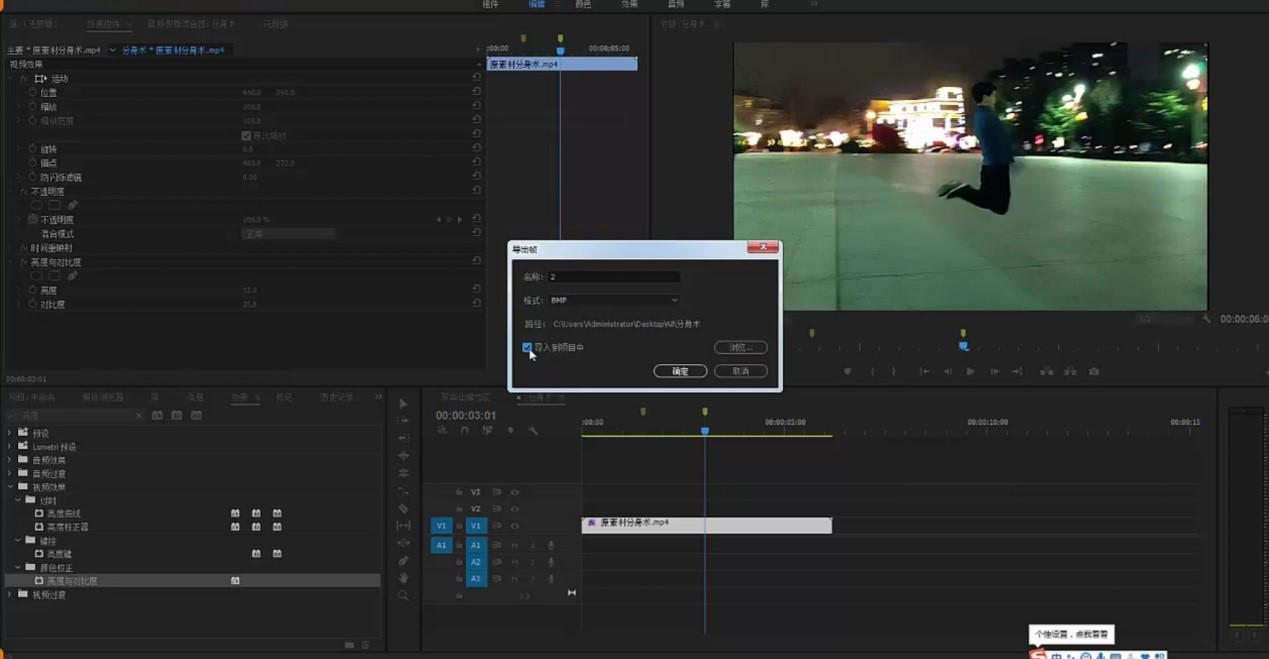Image resolution: width=1269 pixels, height=659 pixels.
Task: Toggle V1 track eye visibility
Action: pyautogui.click(x=515, y=526)
